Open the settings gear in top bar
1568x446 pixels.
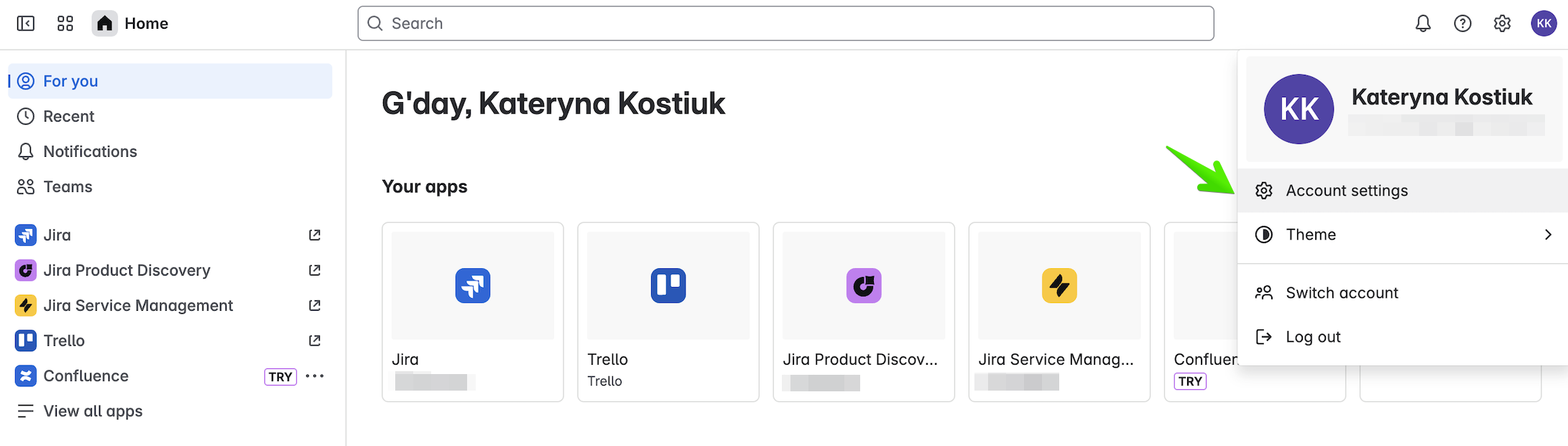pyautogui.click(x=1502, y=24)
